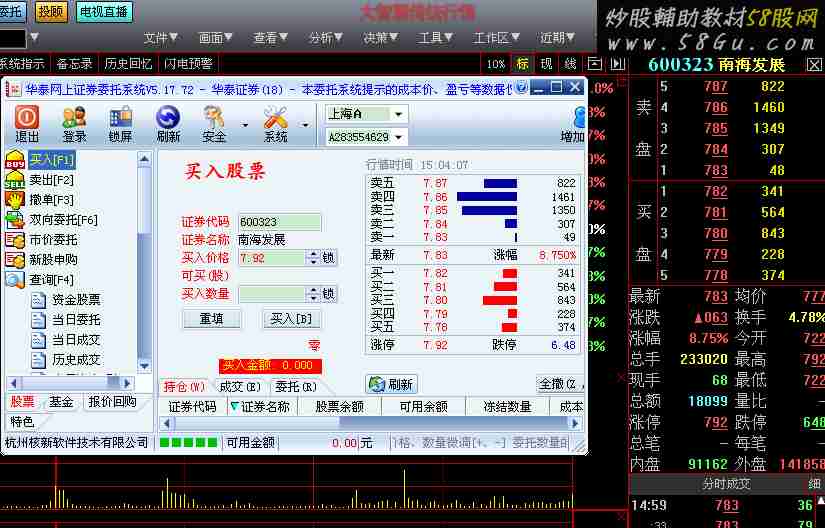Click the 全撤 cancel all button
The height and width of the screenshot is (528, 825).
click(x=561, y=384)
